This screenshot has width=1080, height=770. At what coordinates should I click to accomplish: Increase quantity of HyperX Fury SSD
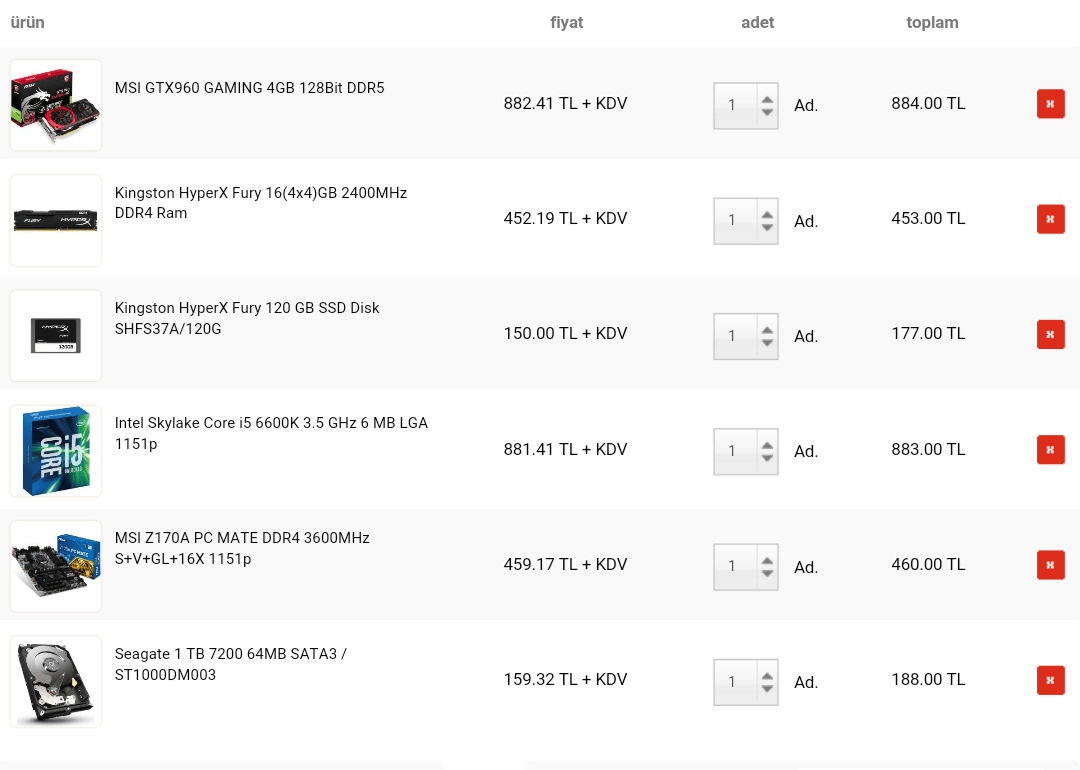767,330
